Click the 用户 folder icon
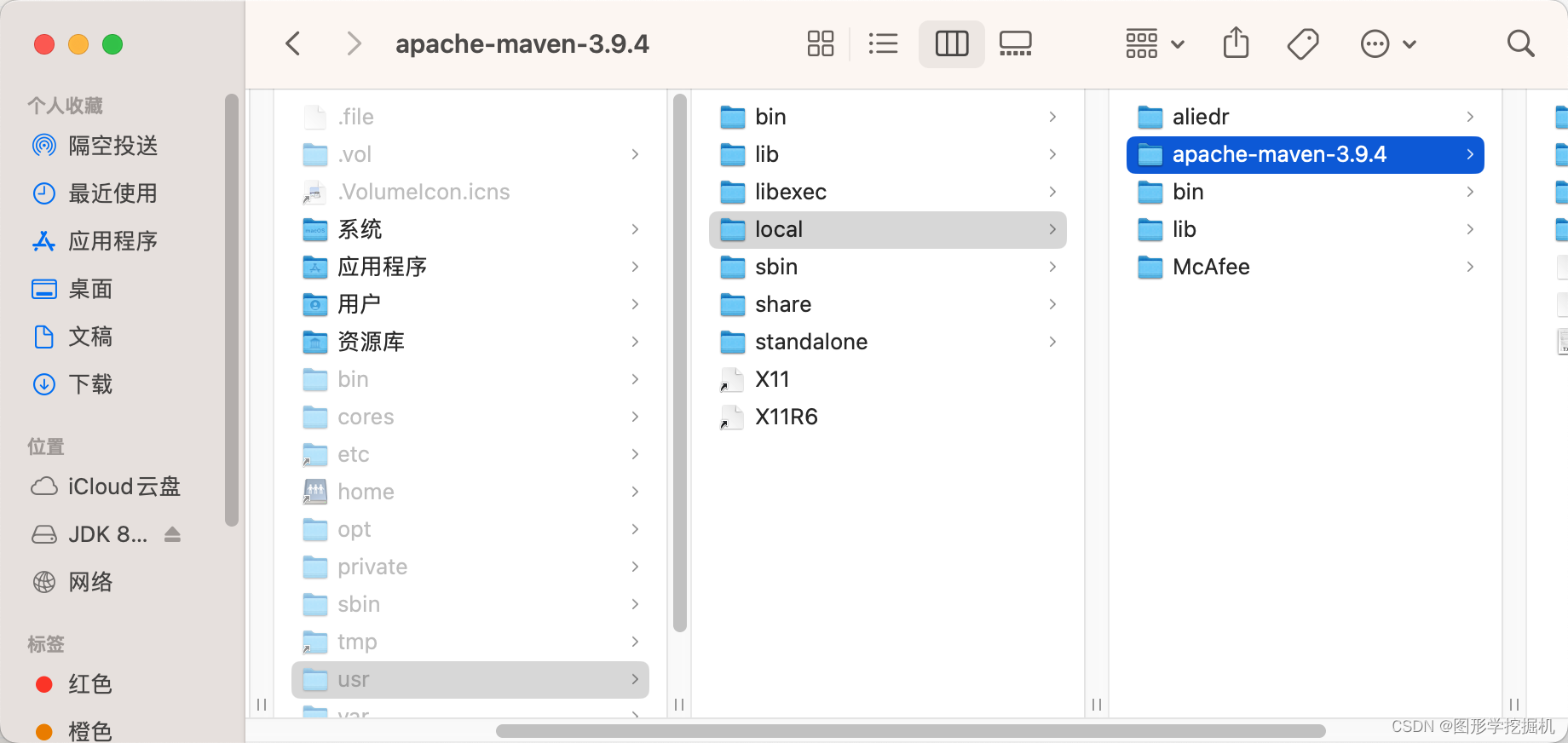 click(x=315, y=304)
